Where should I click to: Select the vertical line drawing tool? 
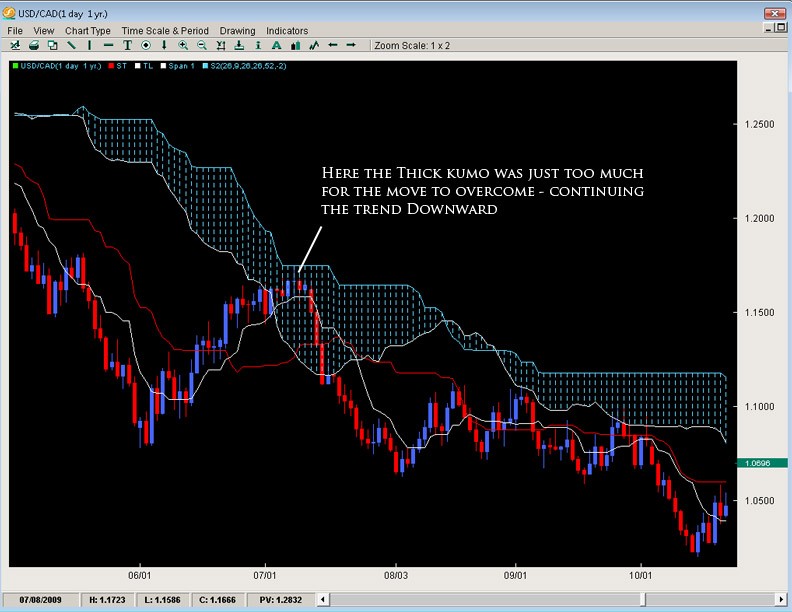(89, 45)
